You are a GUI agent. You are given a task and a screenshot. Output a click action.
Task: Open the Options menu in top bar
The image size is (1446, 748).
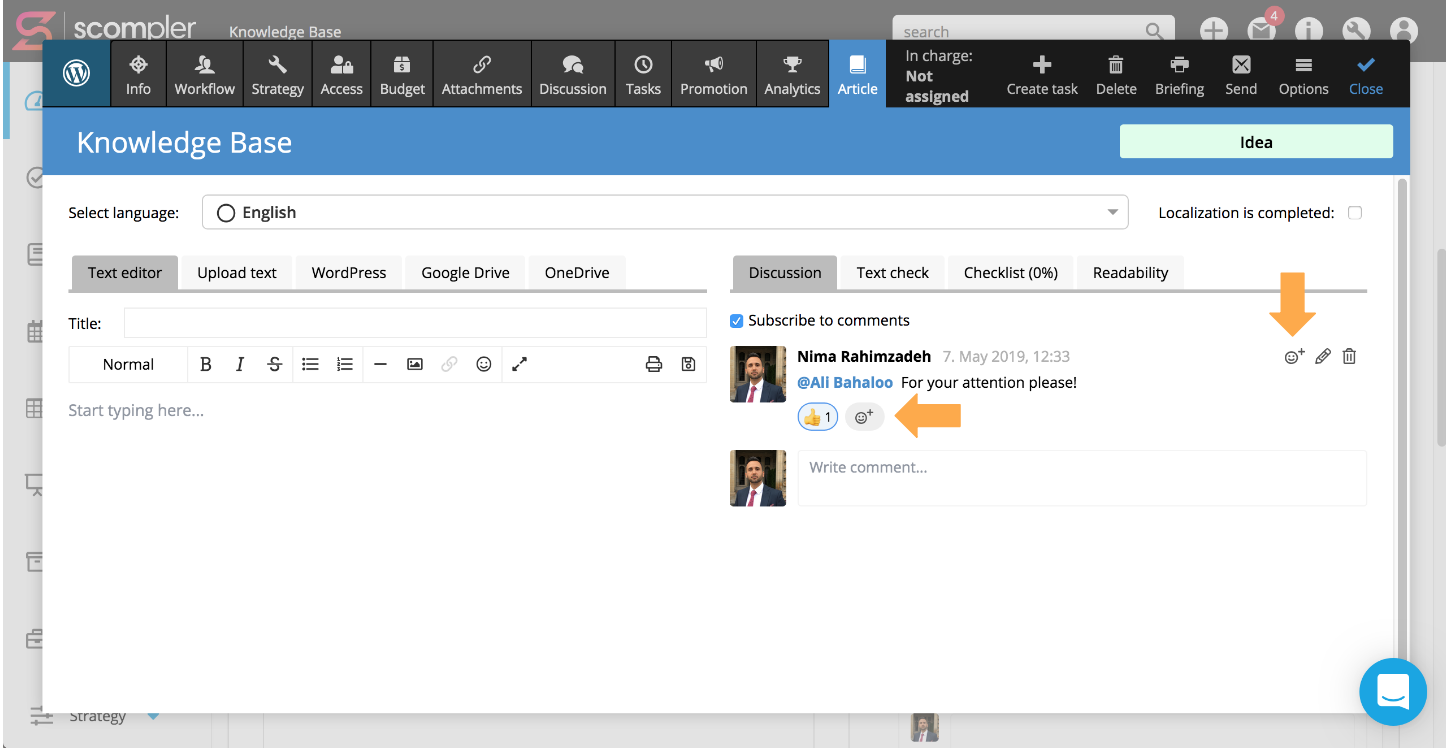[1303, 76]
